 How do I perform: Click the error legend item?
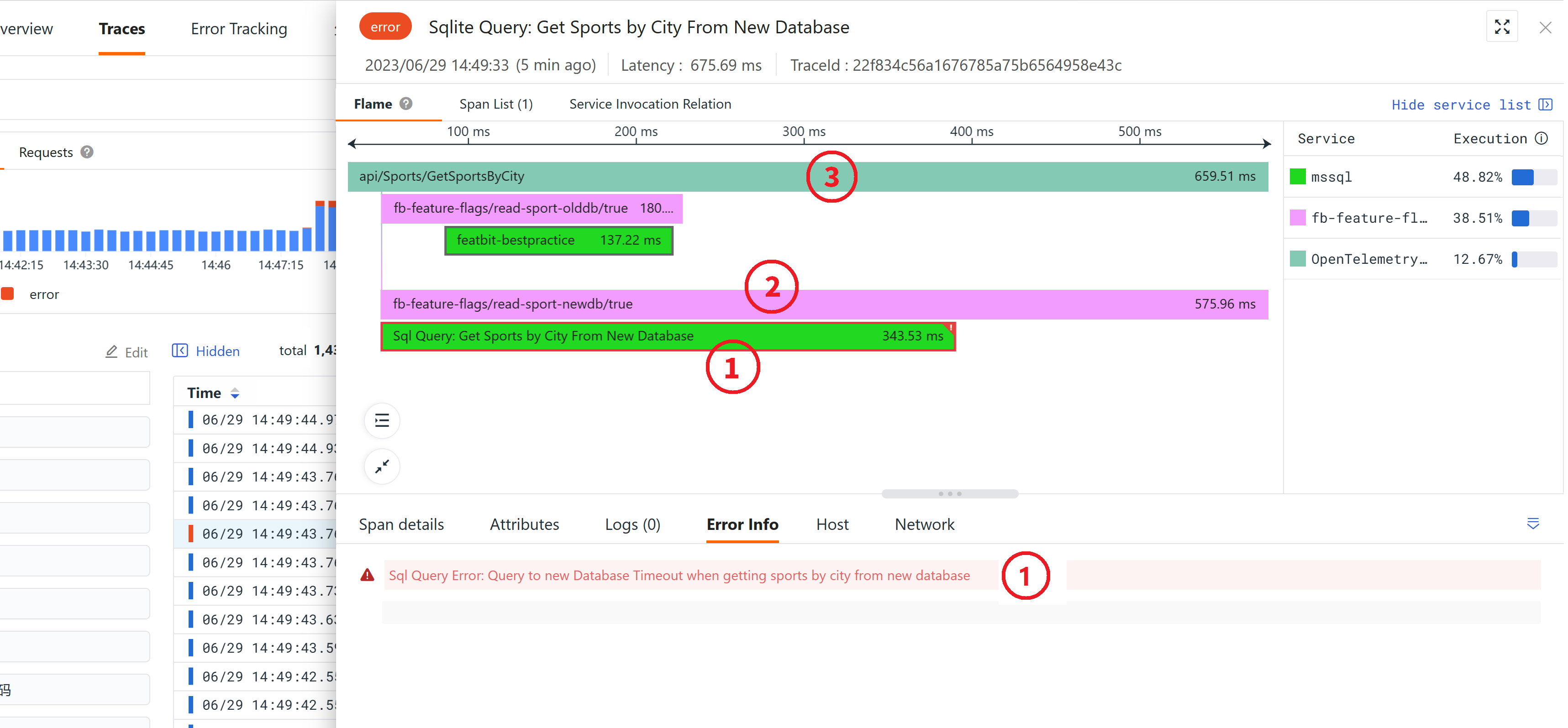point(31,294)
